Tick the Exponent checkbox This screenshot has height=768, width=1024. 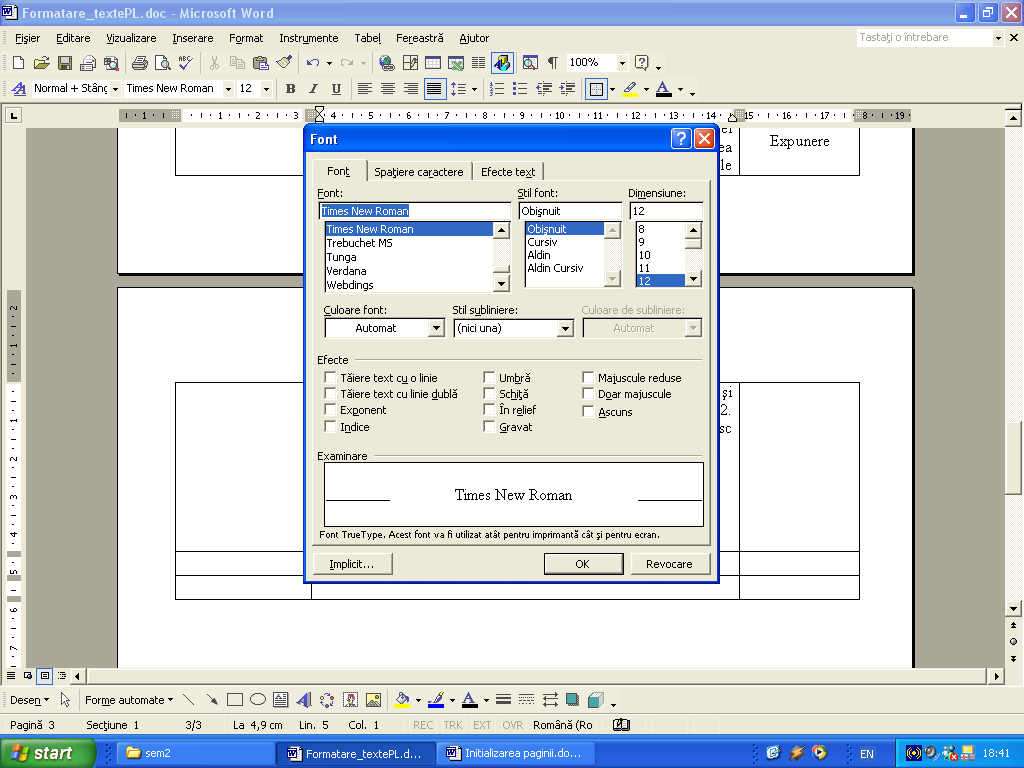point(330,410)
